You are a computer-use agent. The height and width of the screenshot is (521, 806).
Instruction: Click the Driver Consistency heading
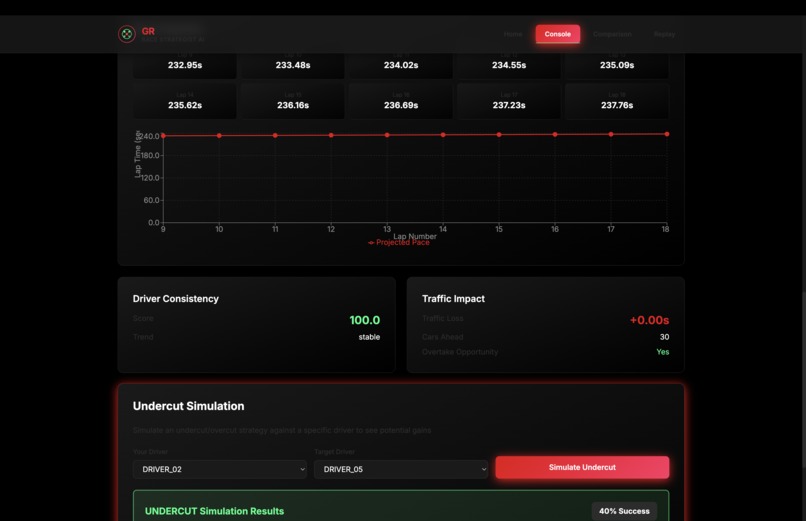click(176, 299)
